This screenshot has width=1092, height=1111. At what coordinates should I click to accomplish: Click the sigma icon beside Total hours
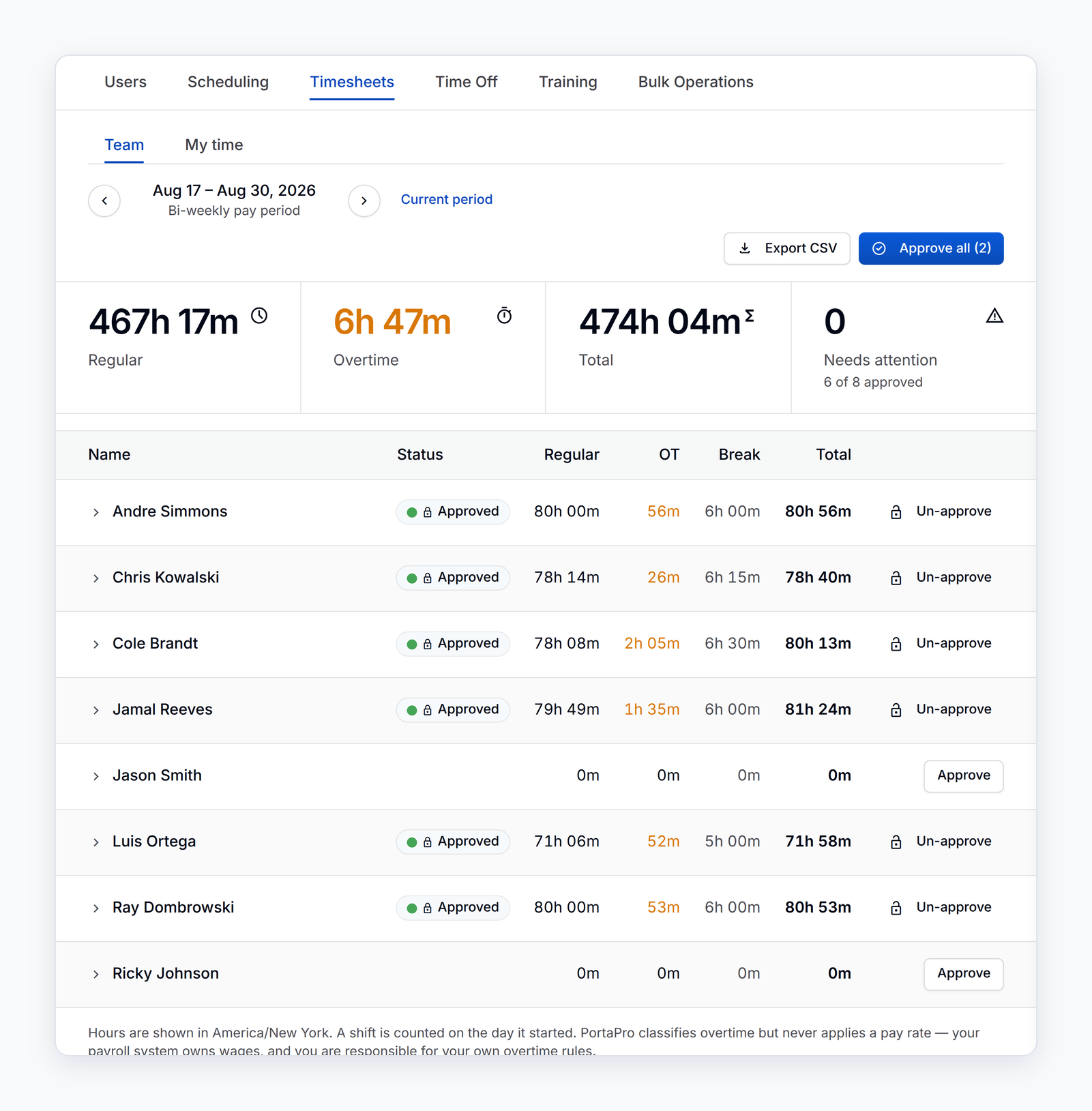point(750,315)
